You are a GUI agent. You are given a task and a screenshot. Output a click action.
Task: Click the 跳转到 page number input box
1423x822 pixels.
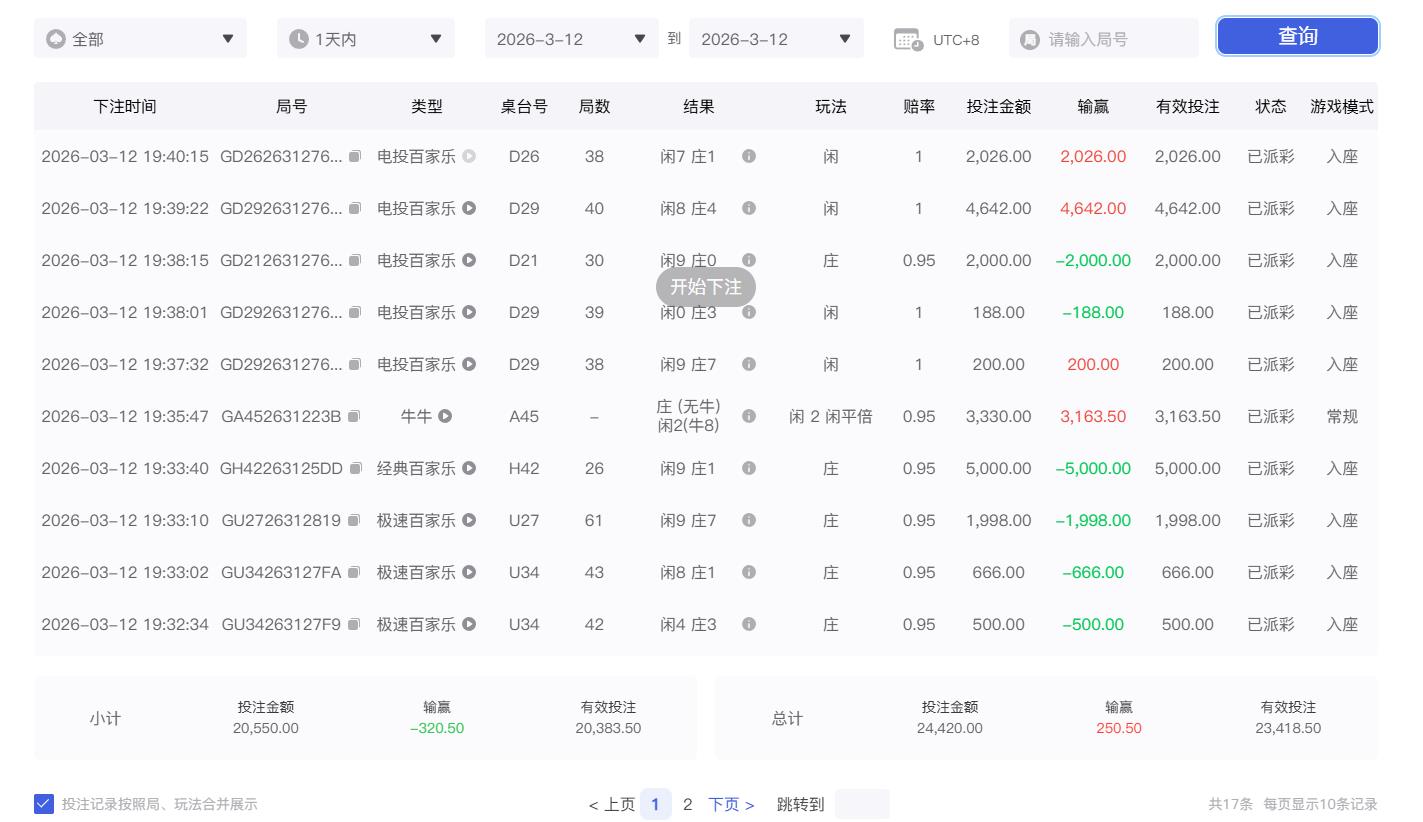(x=861, y=803)
